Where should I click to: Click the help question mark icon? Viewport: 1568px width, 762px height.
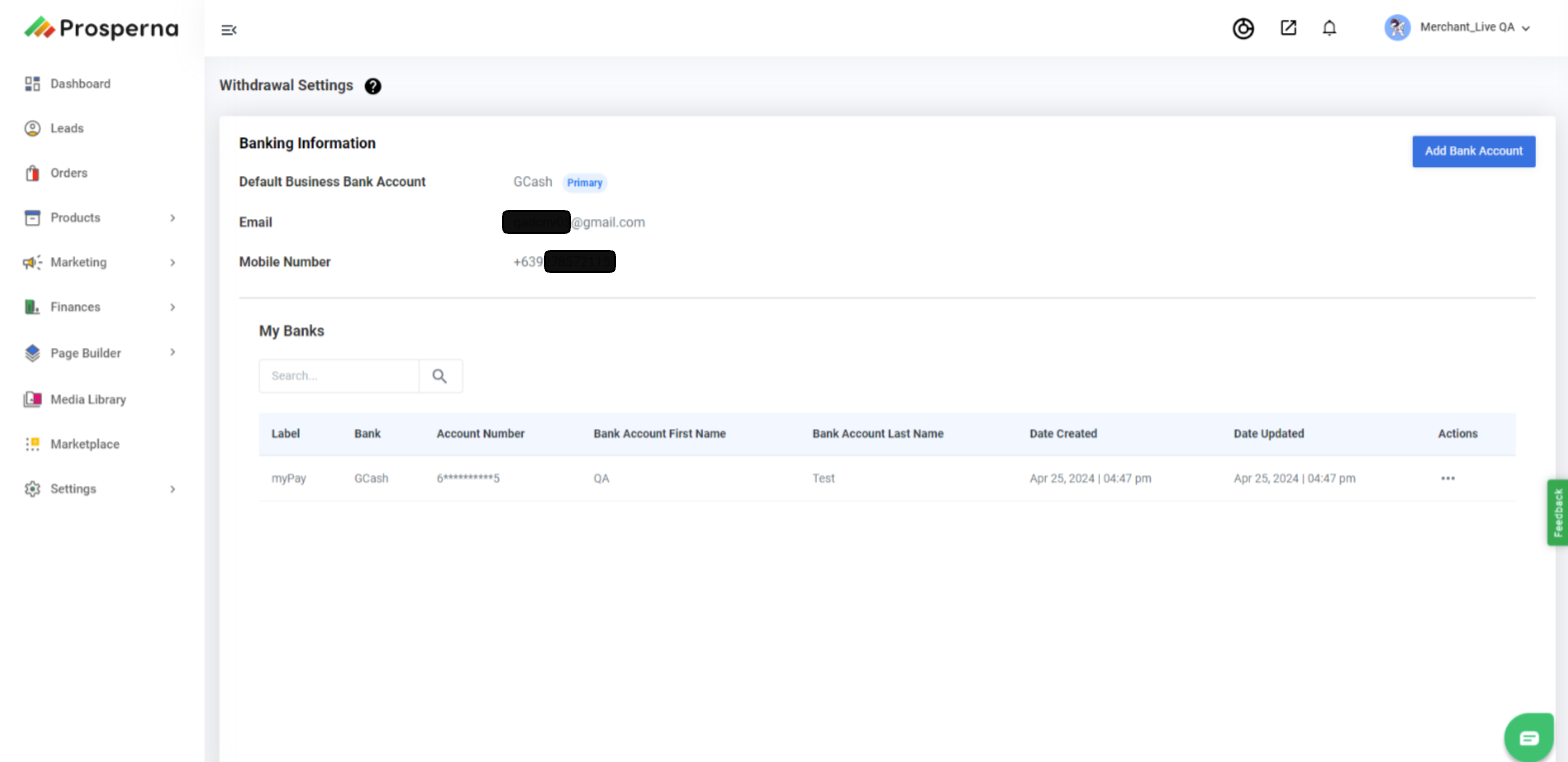[x=373, y=86]
